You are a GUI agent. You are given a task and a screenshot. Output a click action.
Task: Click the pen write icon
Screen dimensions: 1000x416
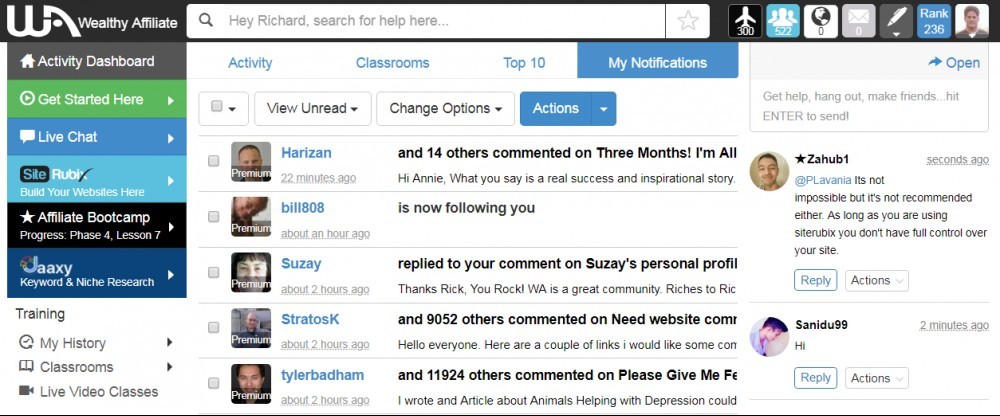(896, 21)
